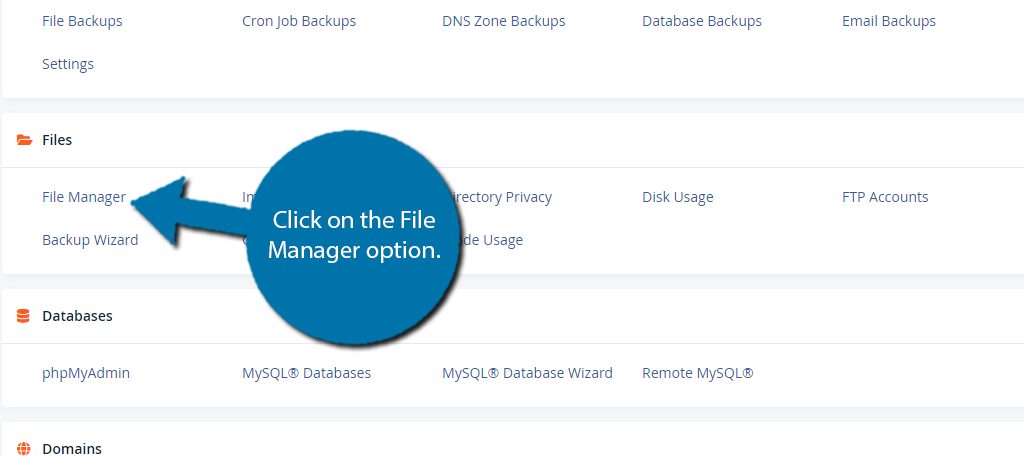This screenshot has width=1024, height=456.
Task: Open Disk Usage
Action: (x=677, y=197)
